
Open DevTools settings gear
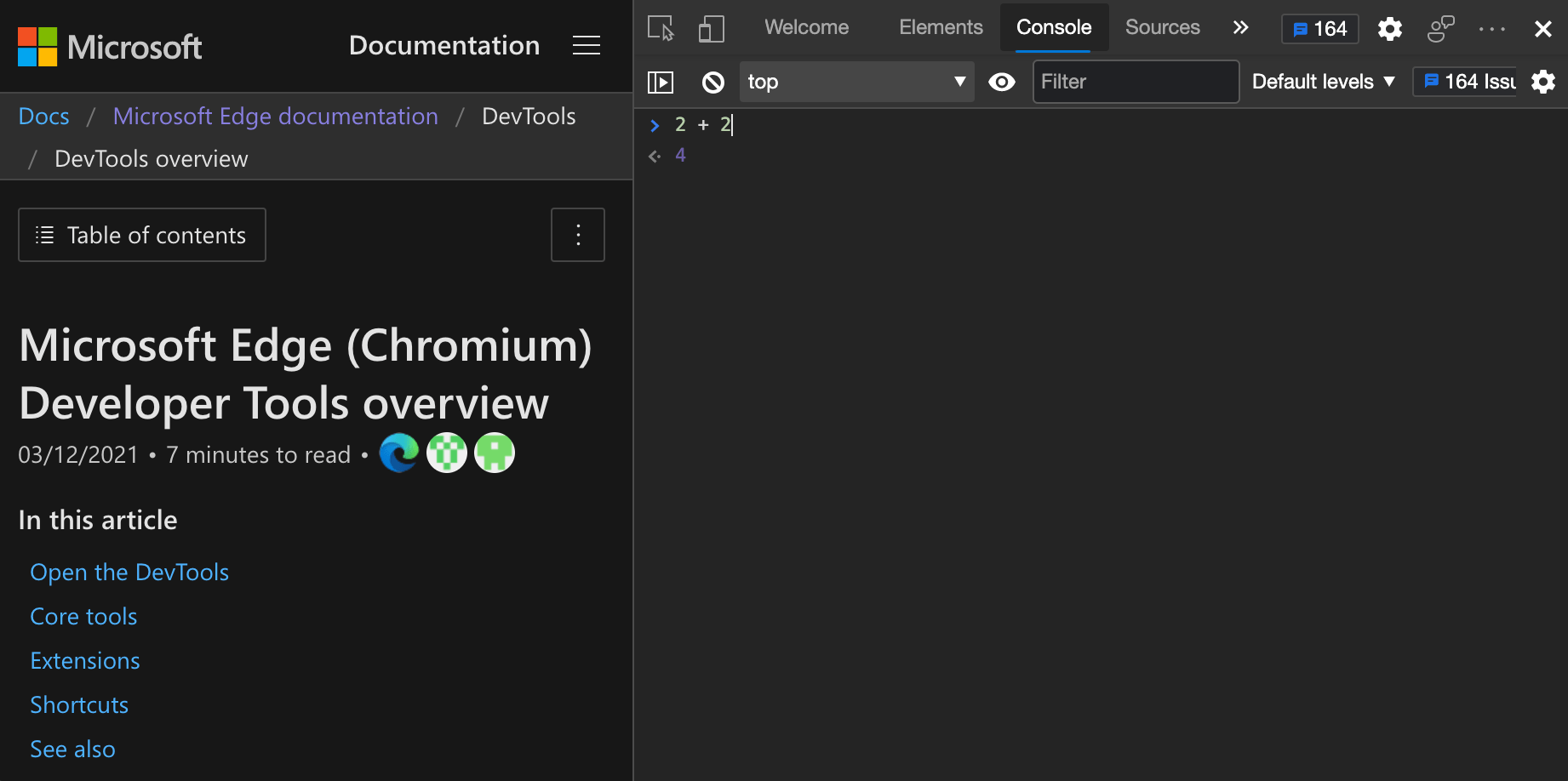tap(1389, 28)
